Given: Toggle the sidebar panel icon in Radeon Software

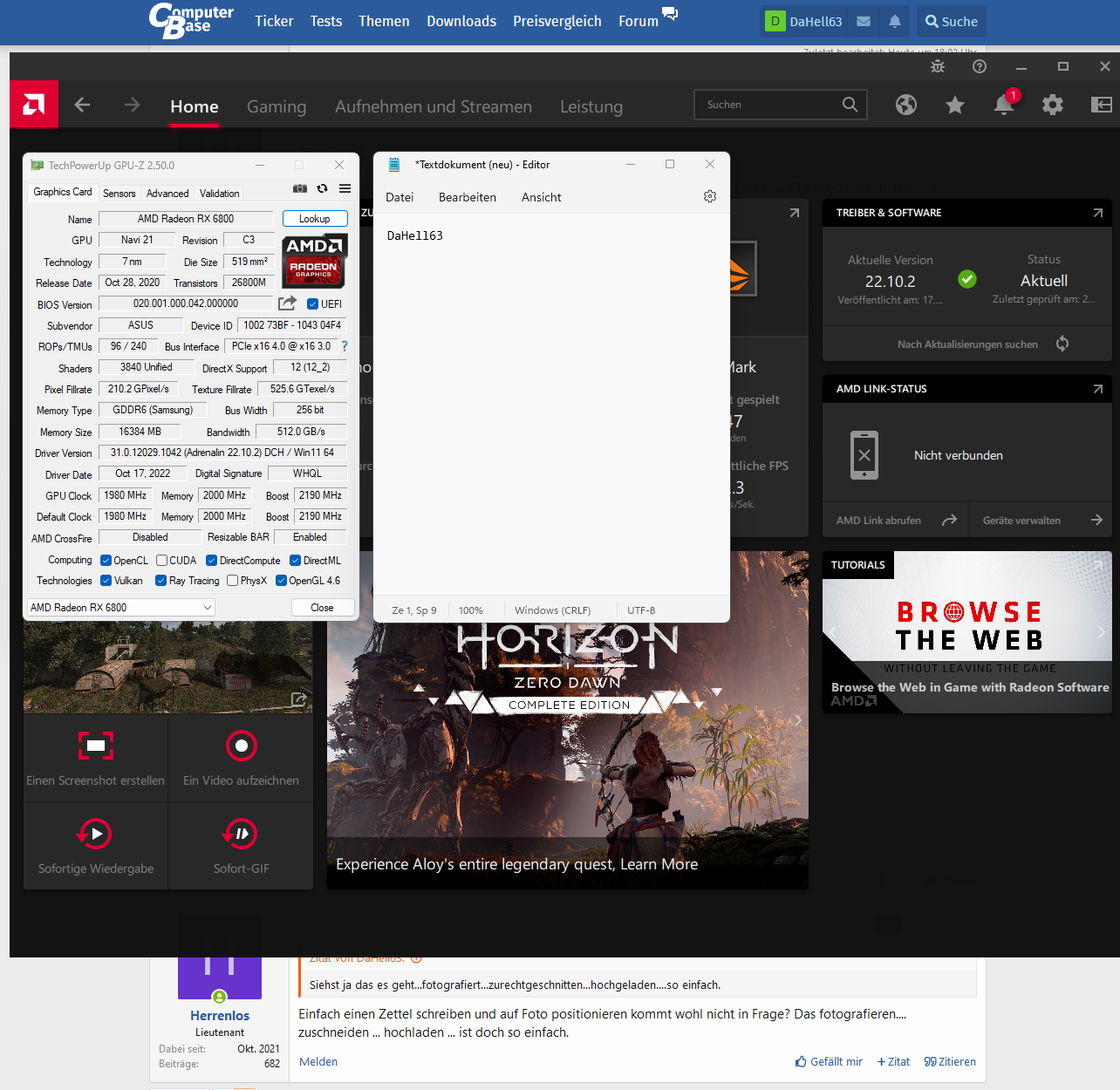Looking at the screenshot, I should (x=1102, y=106).
